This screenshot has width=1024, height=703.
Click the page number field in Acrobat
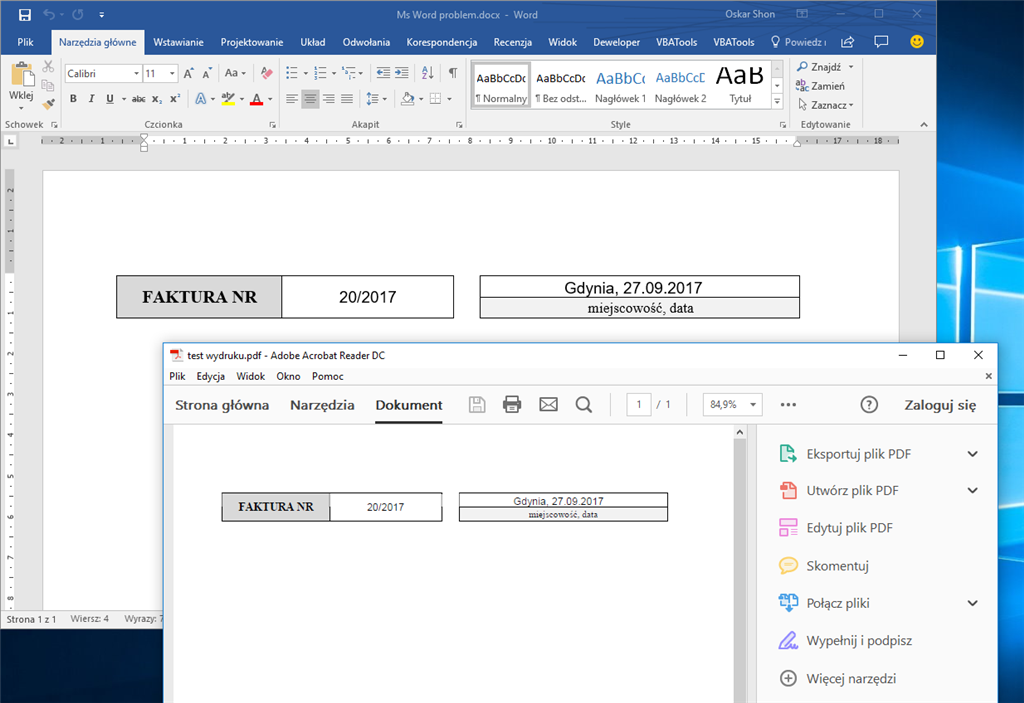click(x=639, y=404)
